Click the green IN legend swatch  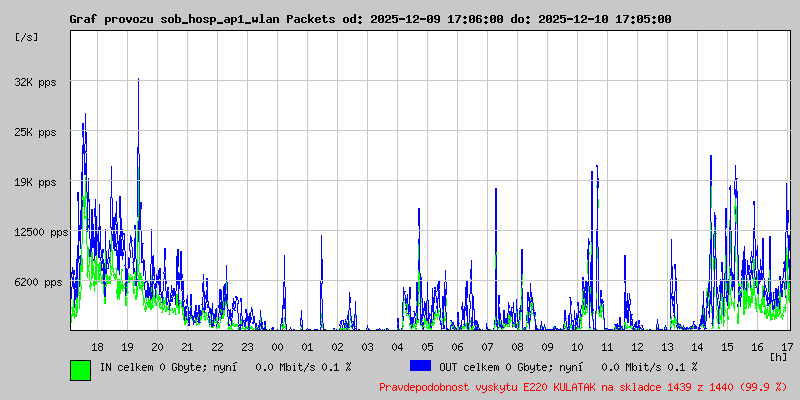(x=81, y=370)
